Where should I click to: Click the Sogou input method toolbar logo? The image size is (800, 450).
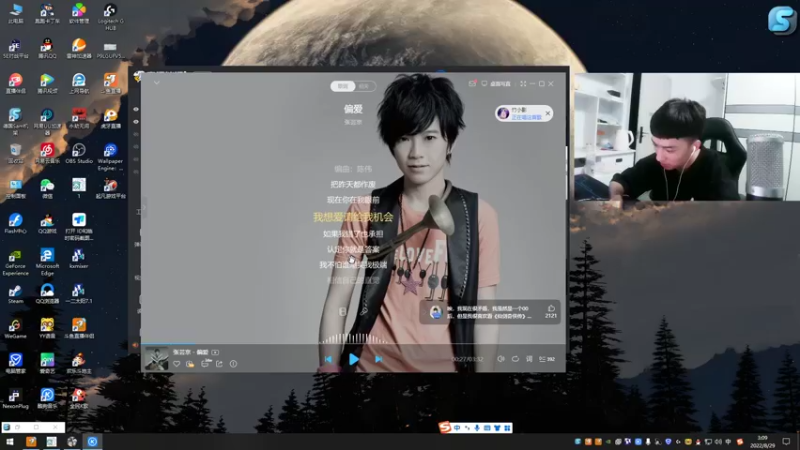click(444, 427)
